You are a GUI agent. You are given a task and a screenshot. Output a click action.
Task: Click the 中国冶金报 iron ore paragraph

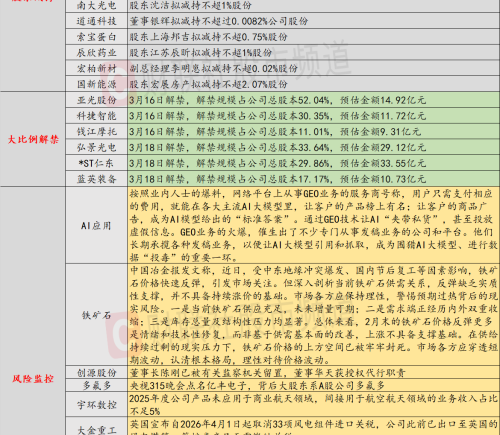[313, 315]
